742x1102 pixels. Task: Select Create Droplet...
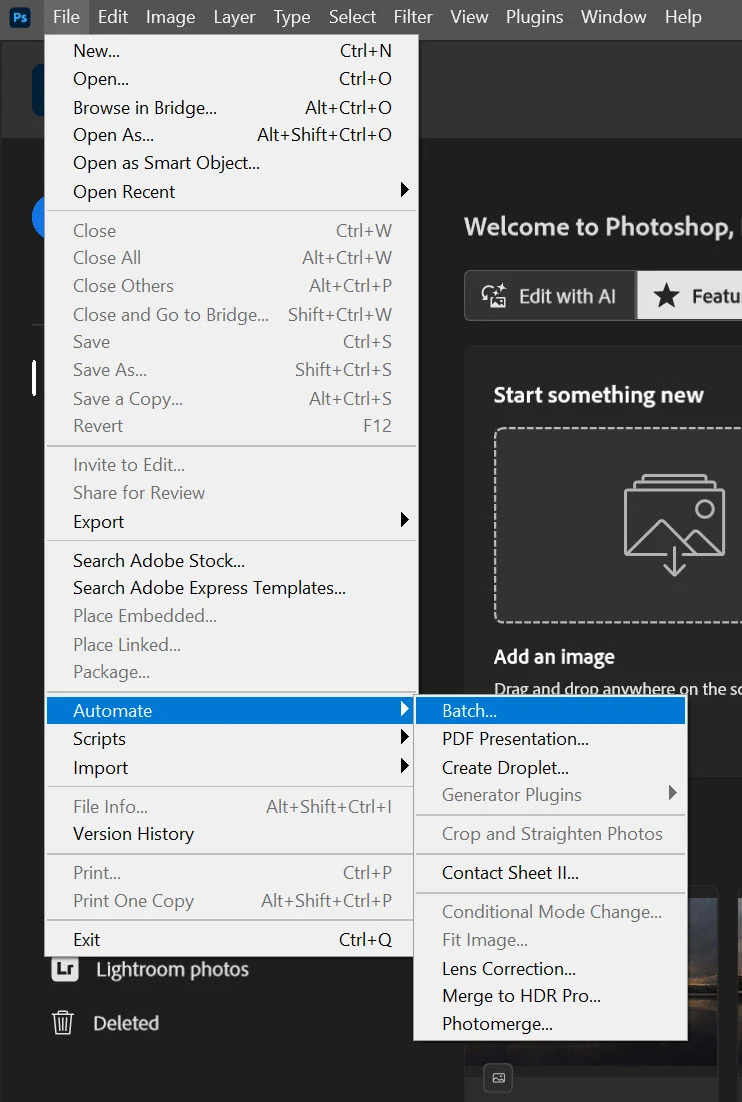click(551, 767)
